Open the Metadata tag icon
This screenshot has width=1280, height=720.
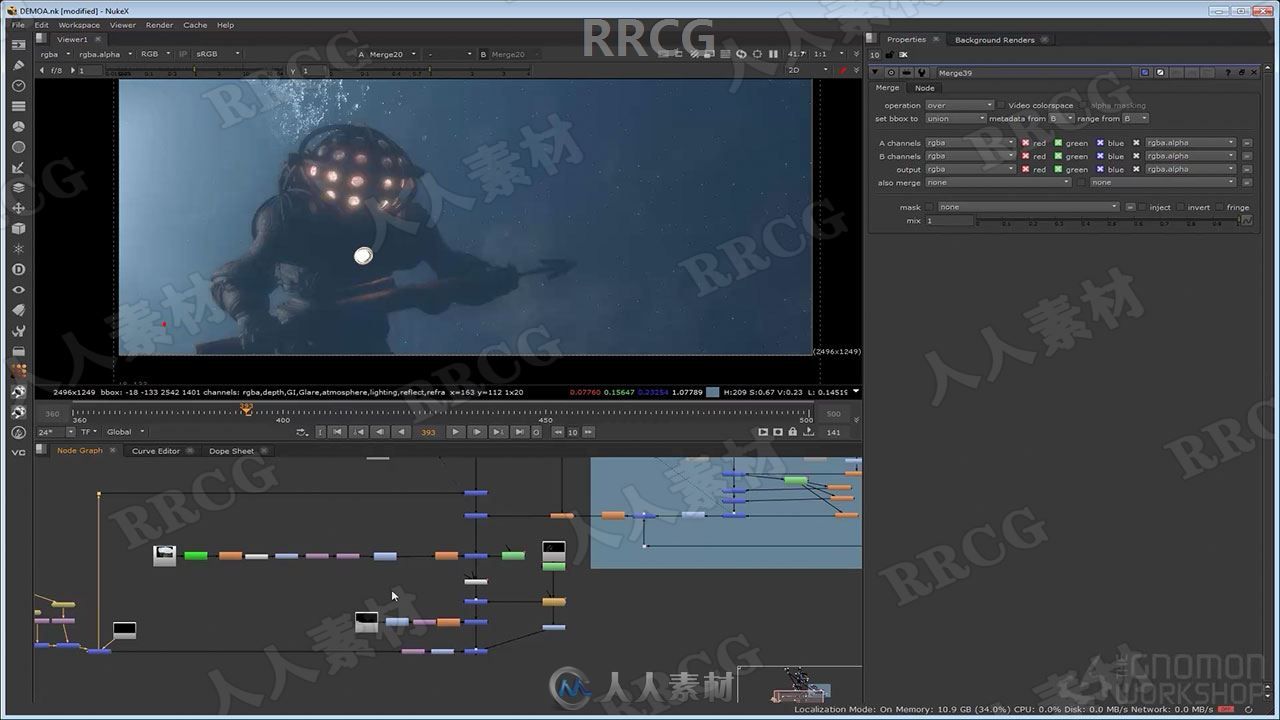point(18,310)
